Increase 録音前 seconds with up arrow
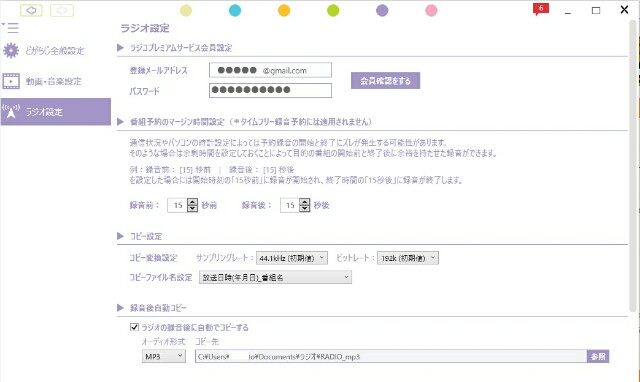 192,202
